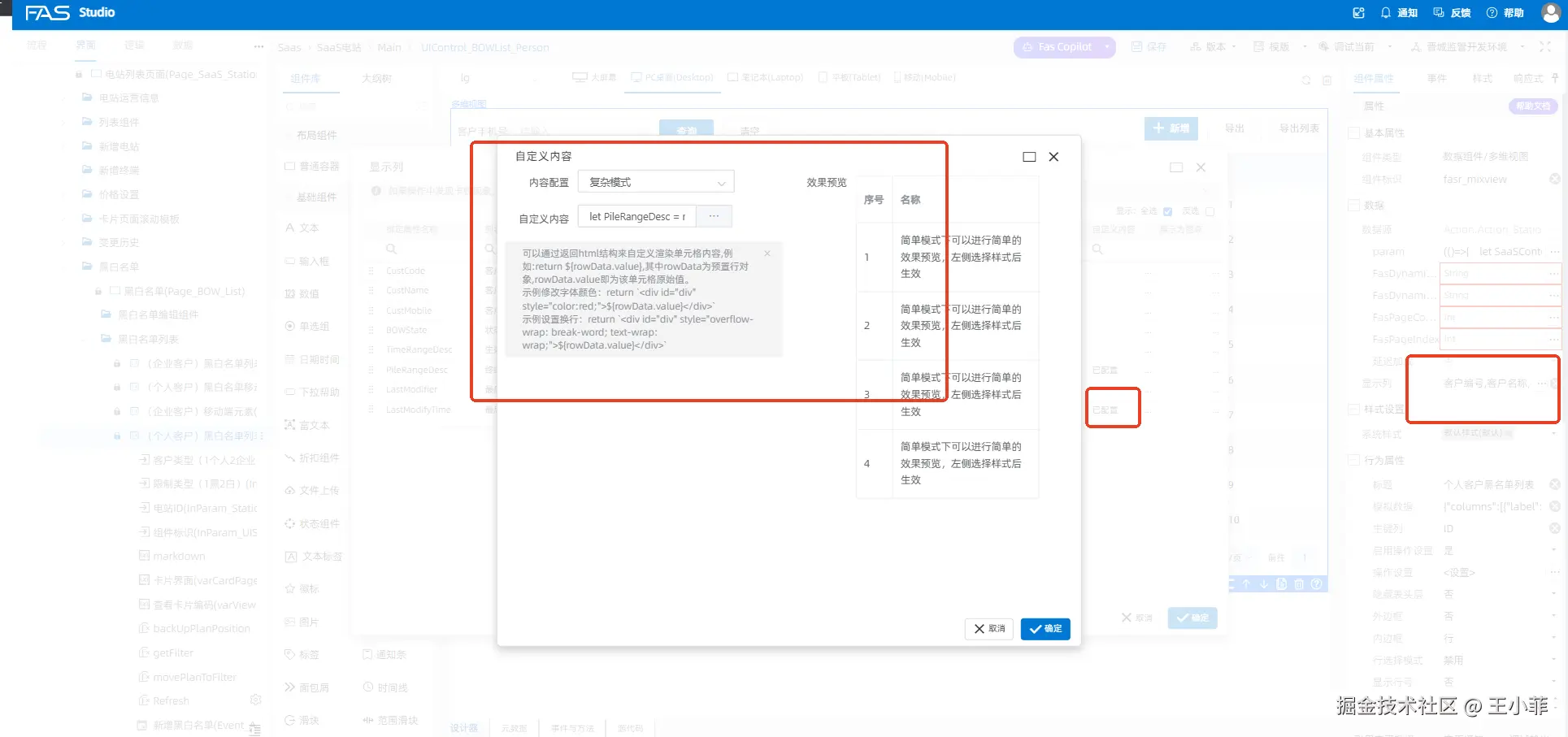Click the 保存 save icon in toolbar
The height and width of the screenshot is (737, 1568).
pos(1149,47)
